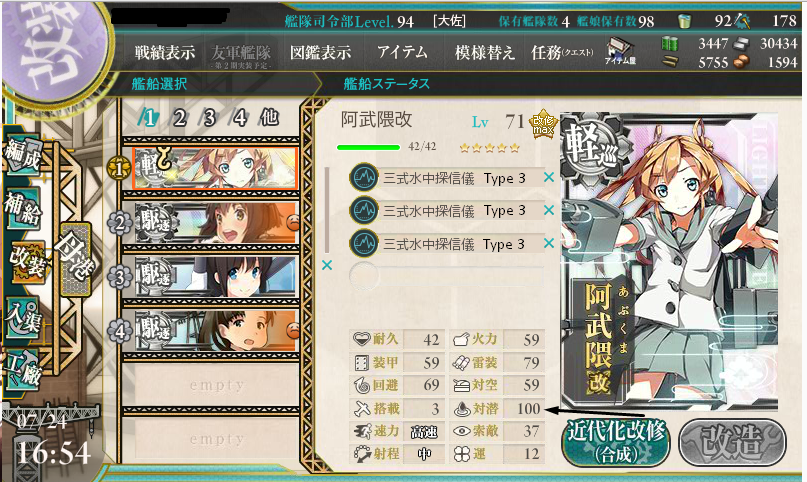This screenshot has height=482, width=807.
Task: Open the アイテム屋 item shop icon
Action: click(620, 51)
